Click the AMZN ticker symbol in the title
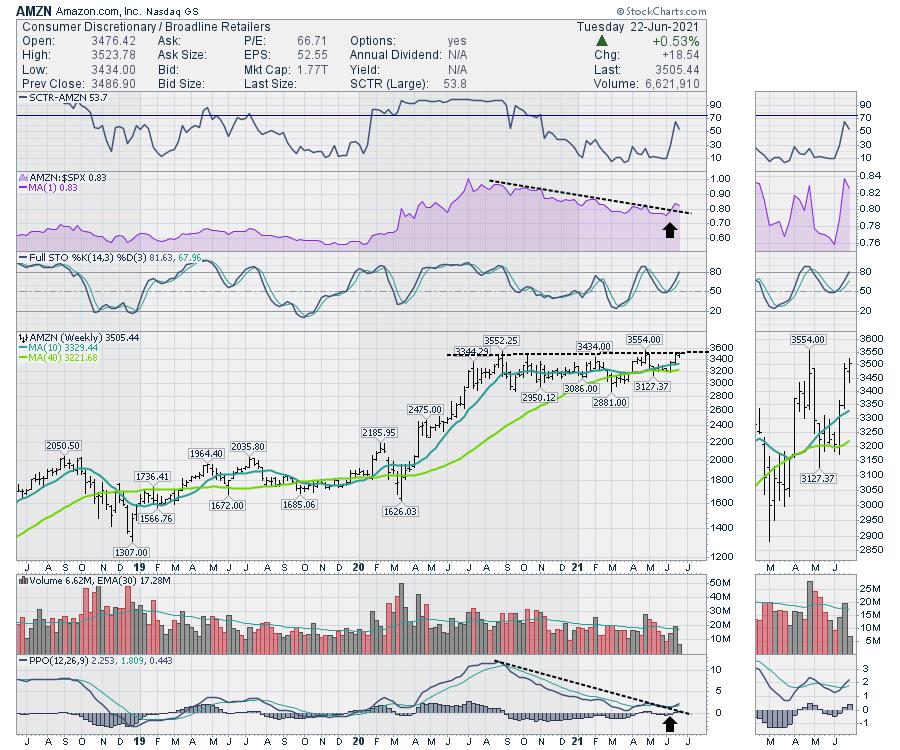 tap(34, 11)
